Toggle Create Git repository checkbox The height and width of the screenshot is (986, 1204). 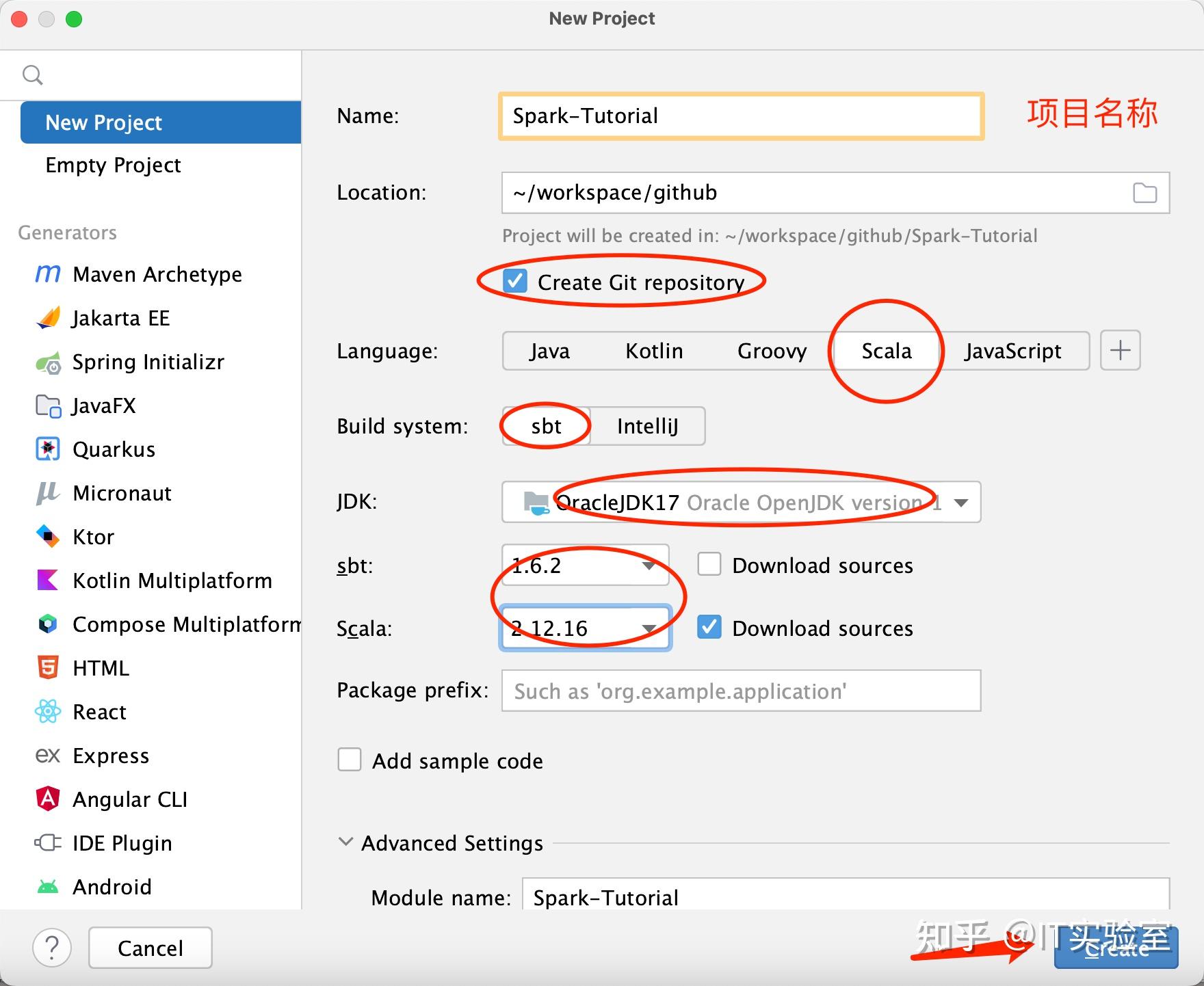[x=514, y=282]
